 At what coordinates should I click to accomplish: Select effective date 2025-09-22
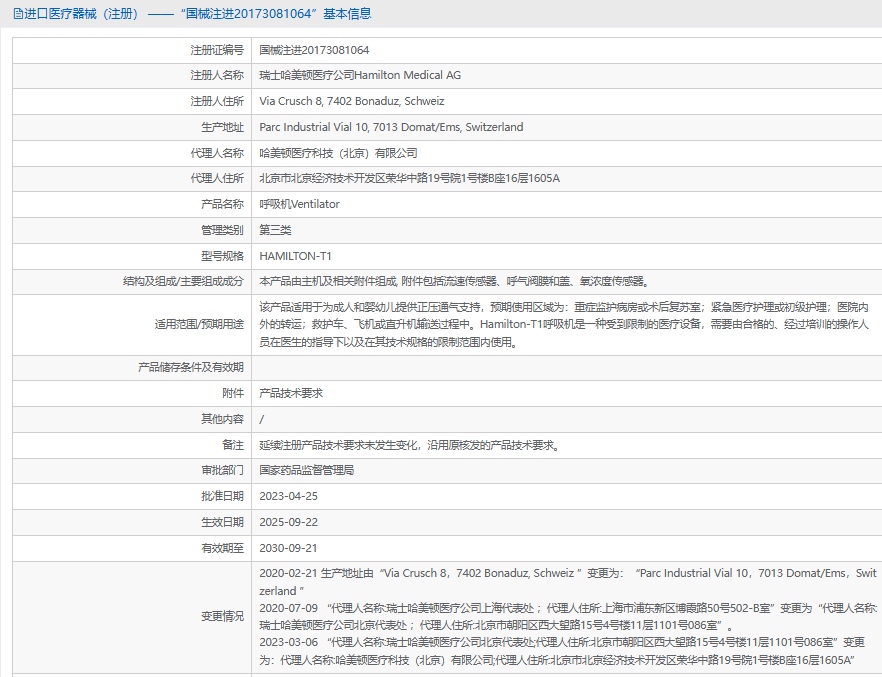289,522
